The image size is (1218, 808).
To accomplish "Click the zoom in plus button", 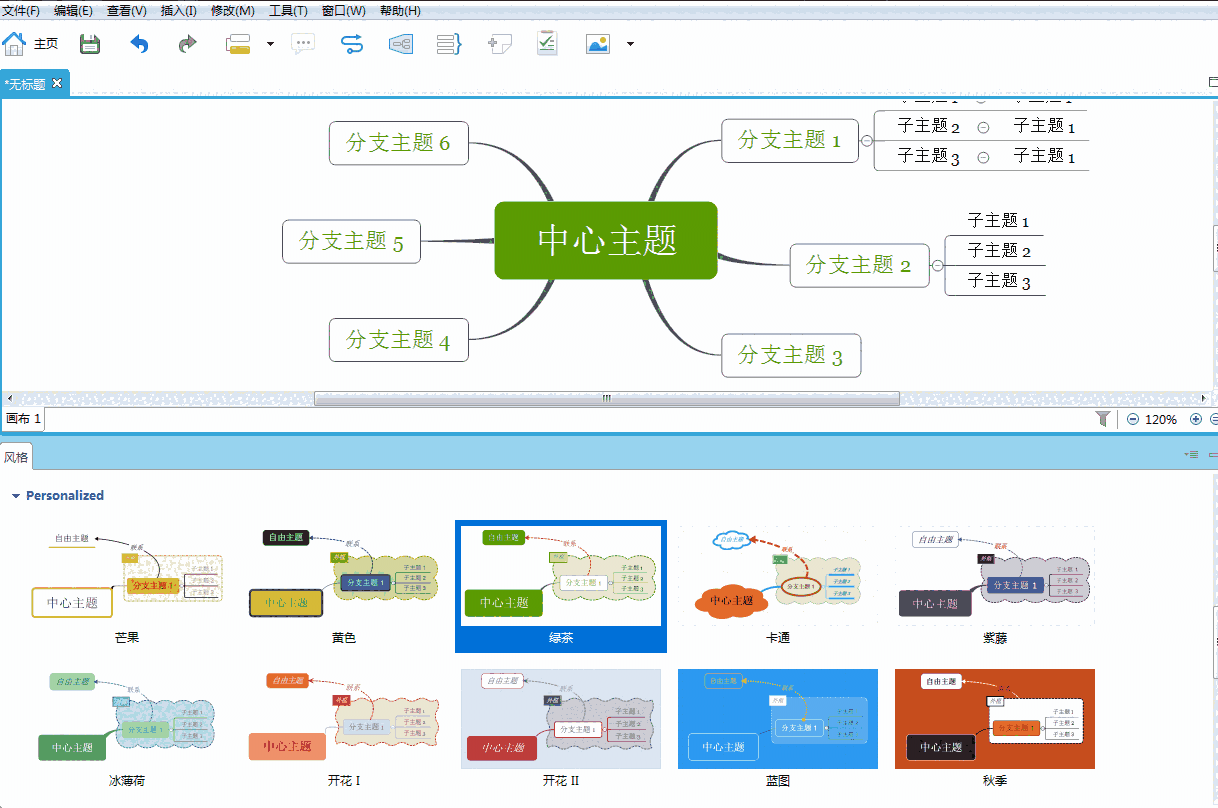I will (1196, 419).
